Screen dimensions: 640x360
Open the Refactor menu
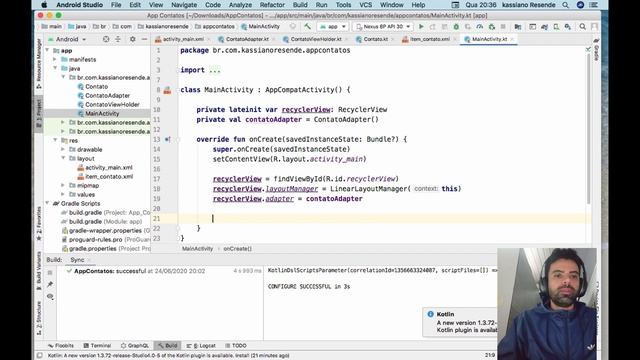coord(272,5)
